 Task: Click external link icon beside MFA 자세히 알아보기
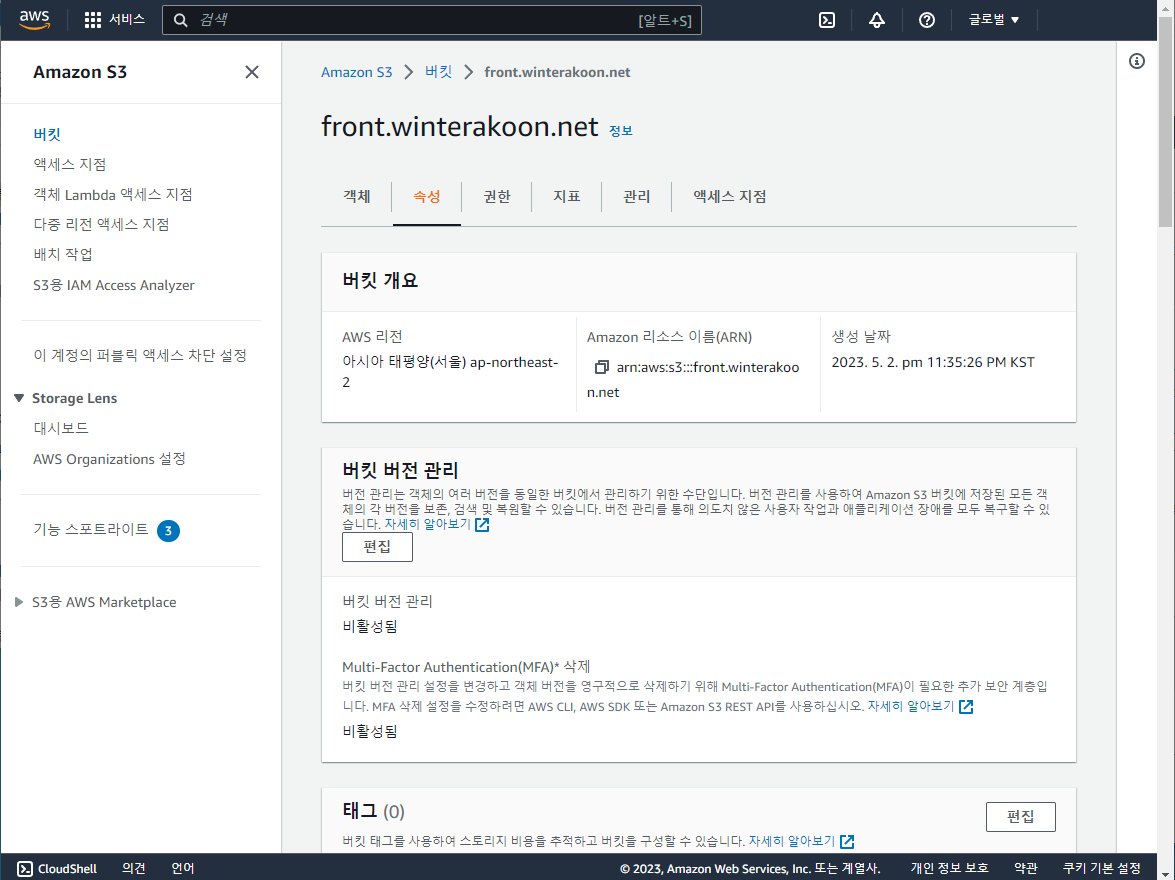(966, 707)
